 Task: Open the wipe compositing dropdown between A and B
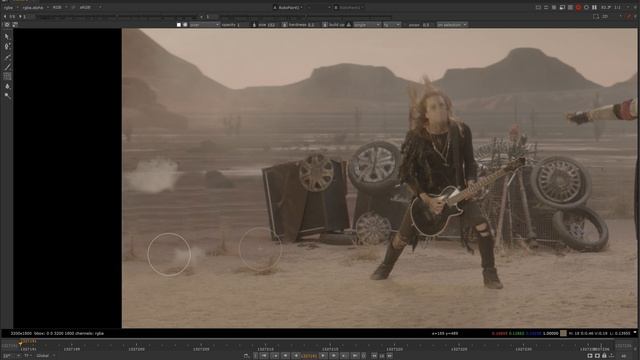pyautogui.click(x=319, y=7)
